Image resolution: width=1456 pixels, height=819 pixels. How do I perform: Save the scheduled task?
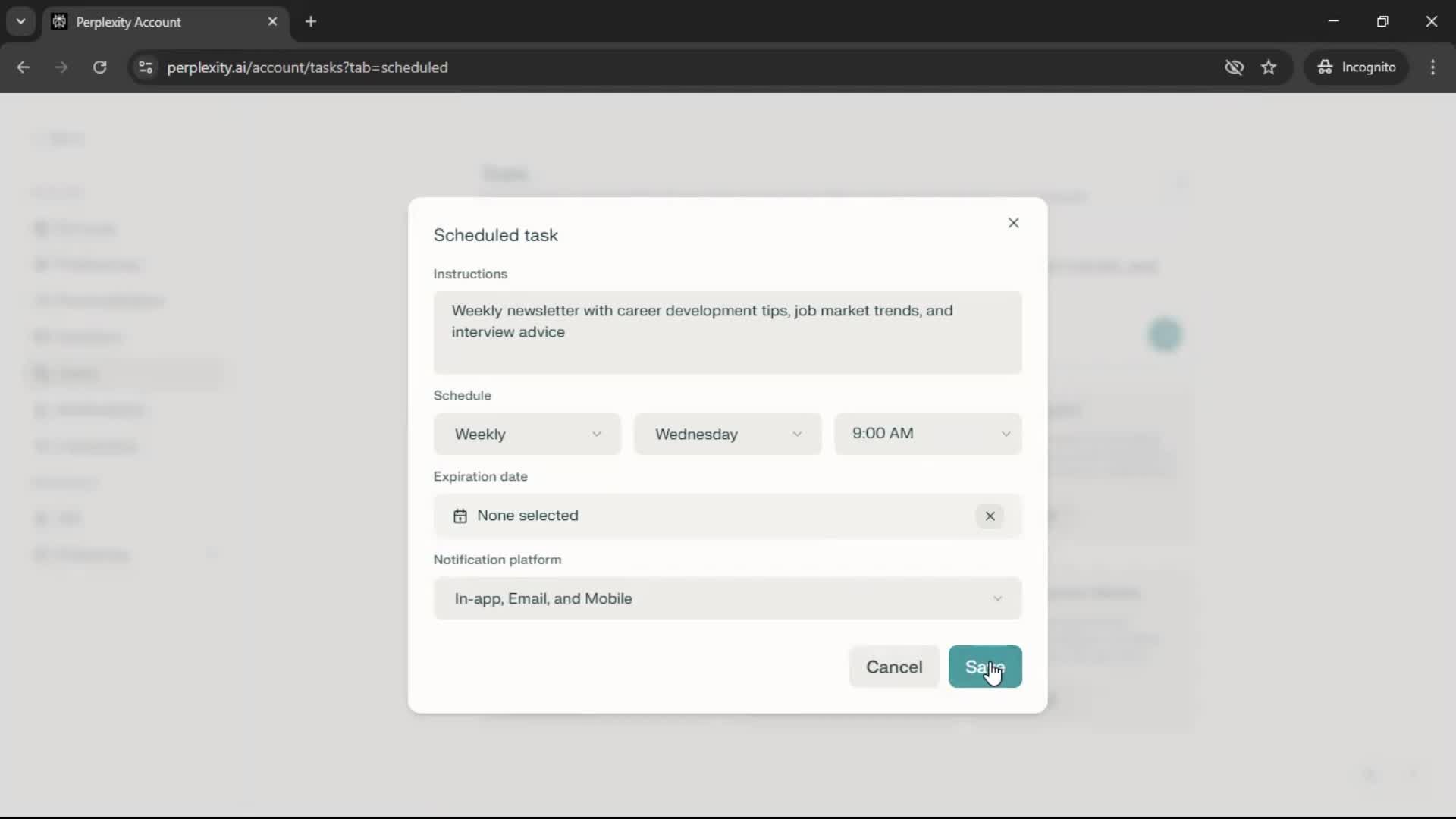pos(984,667)
